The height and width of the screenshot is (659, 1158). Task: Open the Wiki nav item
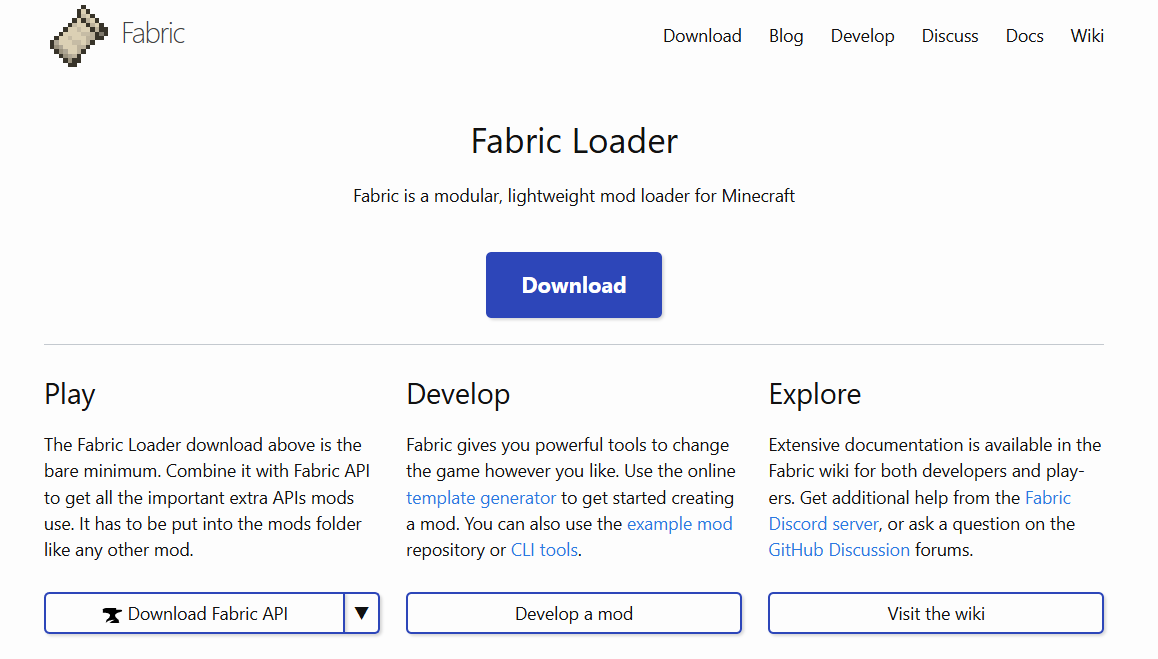(1086, 35)
